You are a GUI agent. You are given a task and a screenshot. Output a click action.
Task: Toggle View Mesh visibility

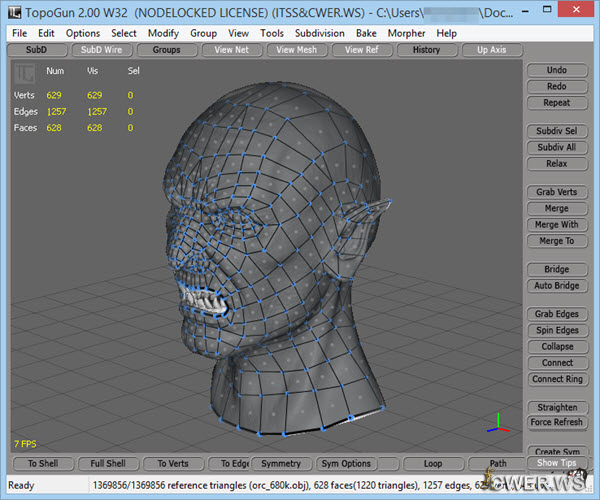click(x=296, y=49)
